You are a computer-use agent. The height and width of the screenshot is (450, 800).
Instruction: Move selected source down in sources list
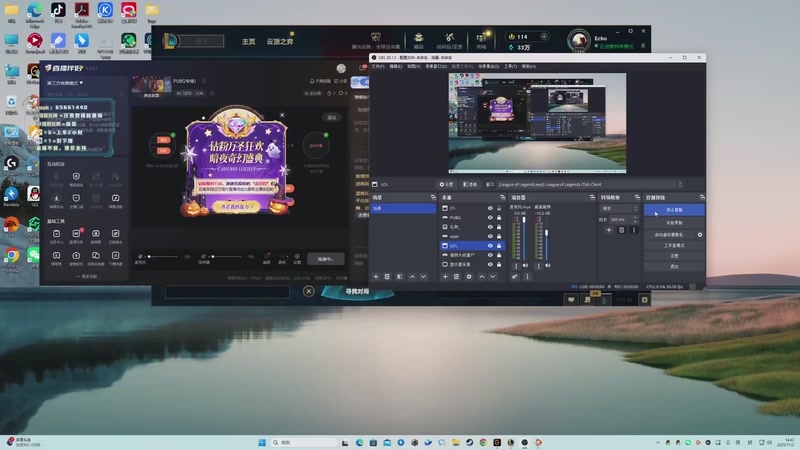point(493,277)
